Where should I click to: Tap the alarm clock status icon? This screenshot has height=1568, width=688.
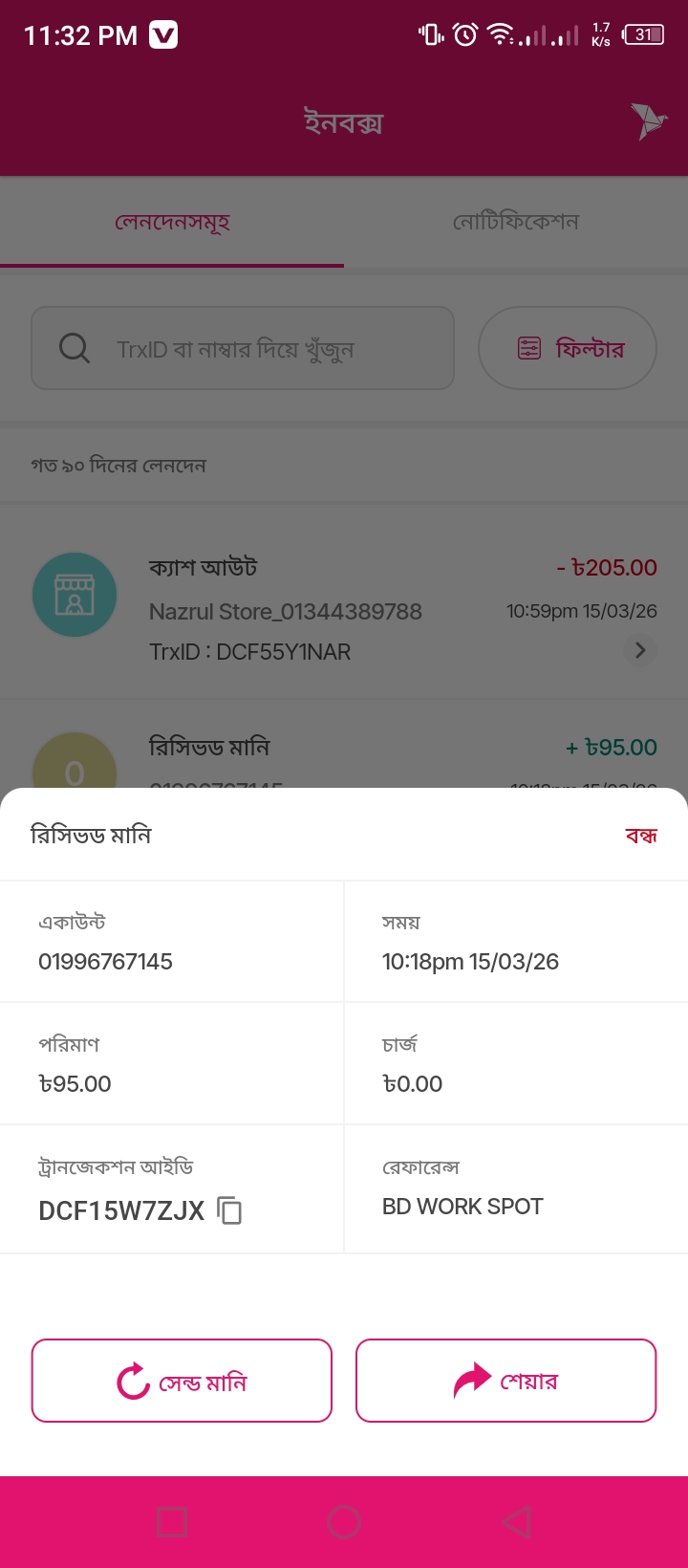(465, 35)
